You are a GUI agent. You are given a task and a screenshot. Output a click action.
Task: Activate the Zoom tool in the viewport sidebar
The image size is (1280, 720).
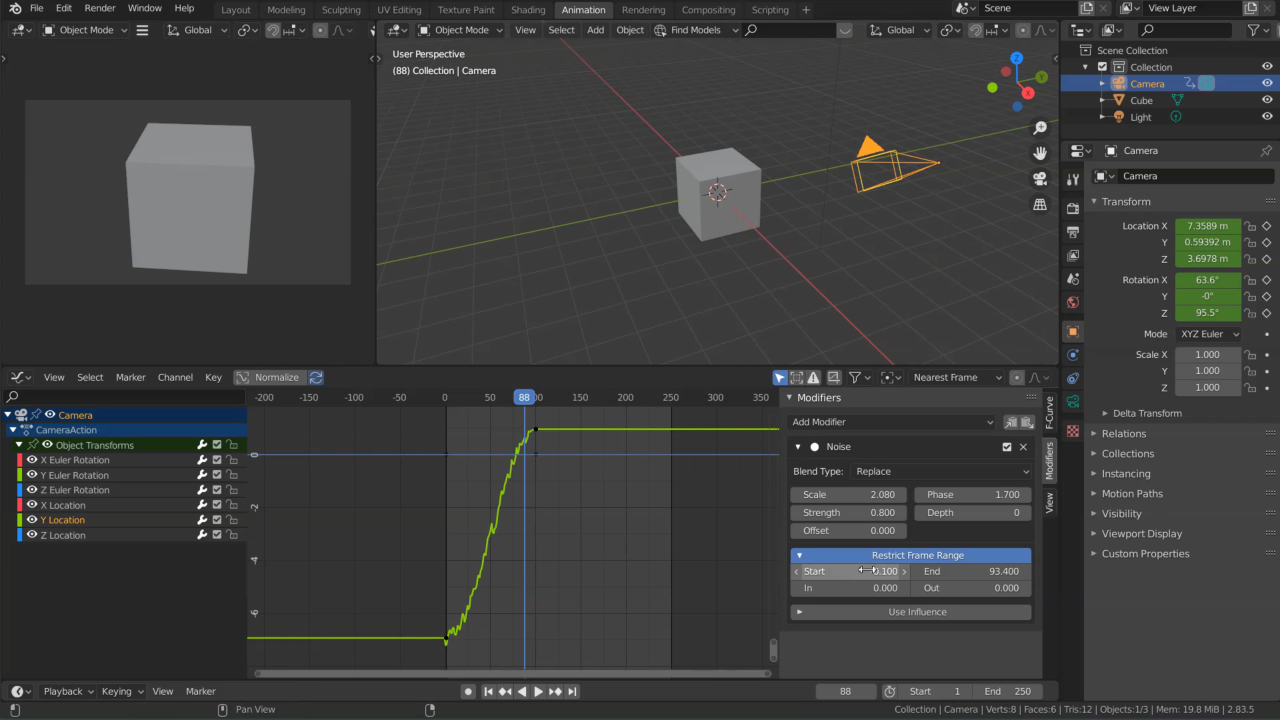click(1040, 127)
